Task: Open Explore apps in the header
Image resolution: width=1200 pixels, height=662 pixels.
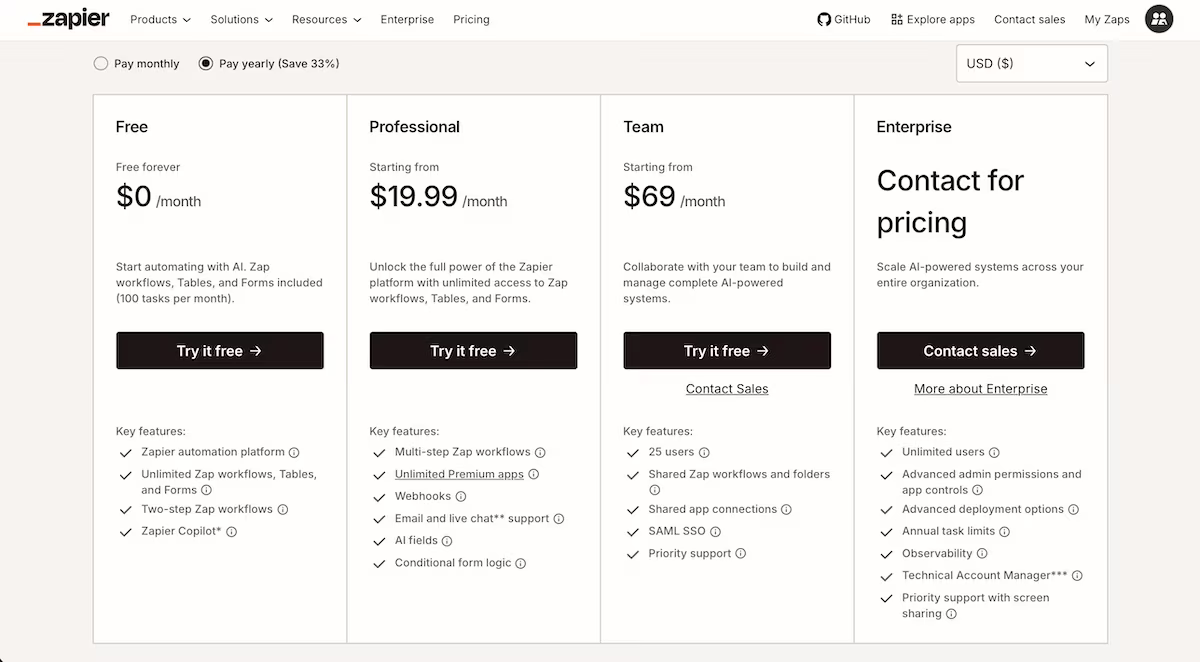Action: (x=932, y=19)
